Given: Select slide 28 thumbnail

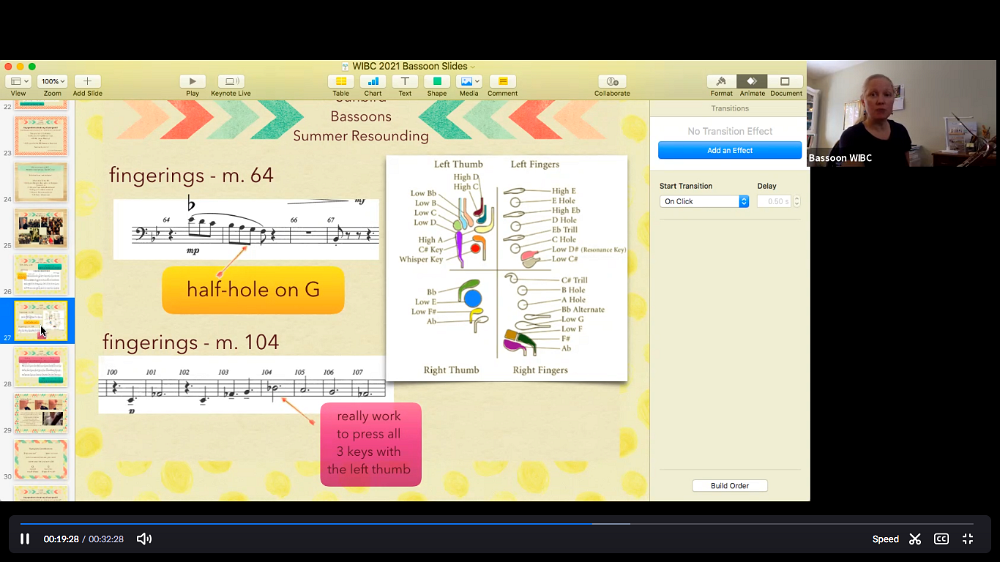Looking at the screenshot, I should tap(41, 367).
